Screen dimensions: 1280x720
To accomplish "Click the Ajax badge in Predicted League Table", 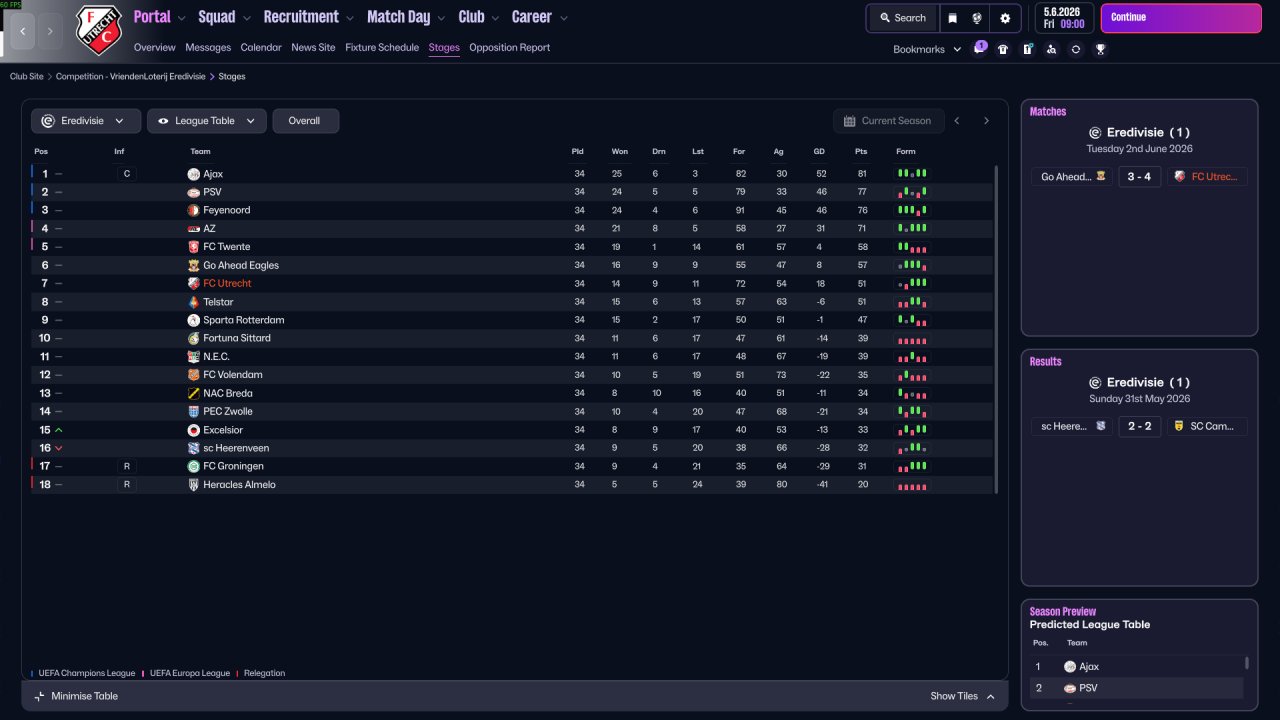I will (x=1070, y=667).
